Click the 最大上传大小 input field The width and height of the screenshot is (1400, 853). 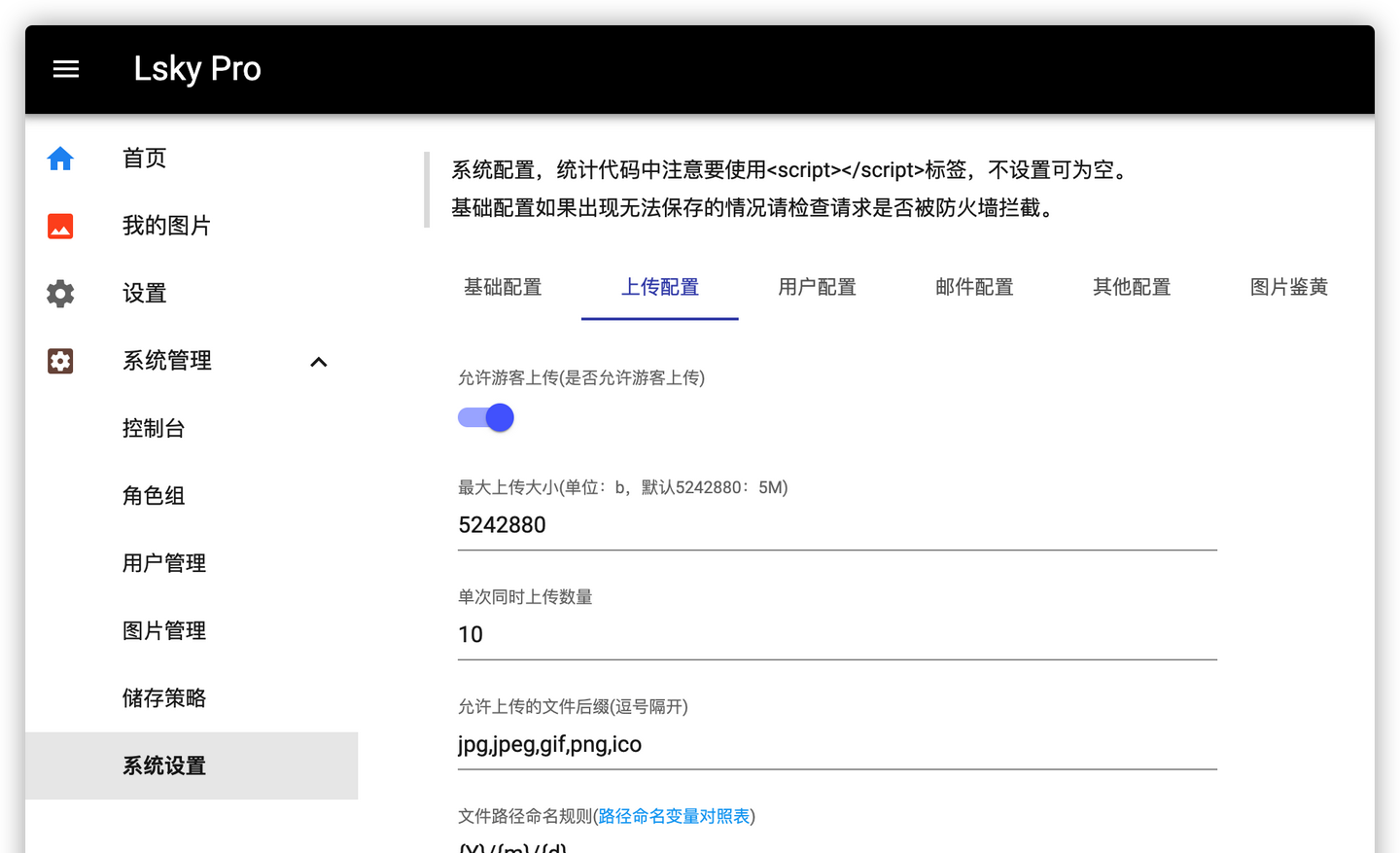[x=836, y=524]
